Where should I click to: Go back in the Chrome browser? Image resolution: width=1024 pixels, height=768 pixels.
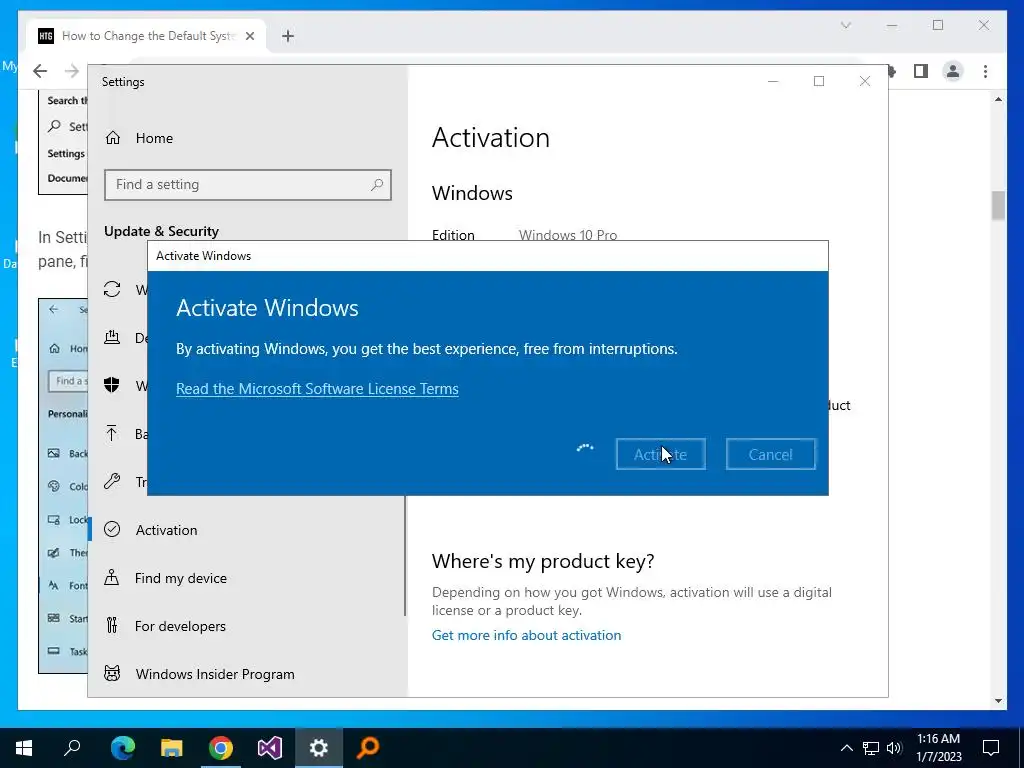click(40, 71)
